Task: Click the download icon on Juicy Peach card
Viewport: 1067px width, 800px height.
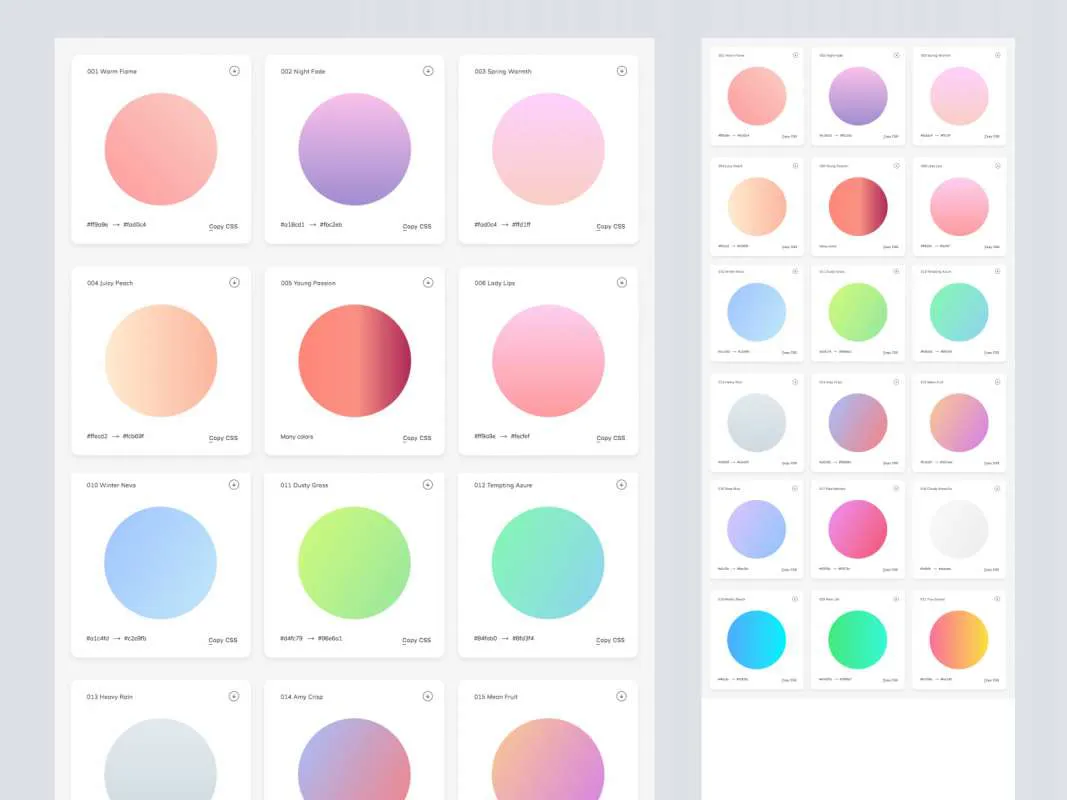Action: pos(235,282)
